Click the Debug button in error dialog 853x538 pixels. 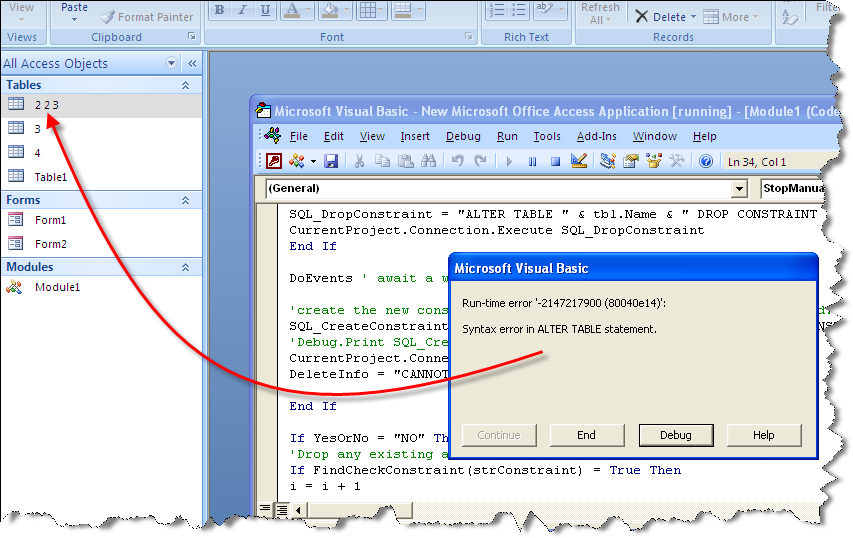tap(676, 435)
